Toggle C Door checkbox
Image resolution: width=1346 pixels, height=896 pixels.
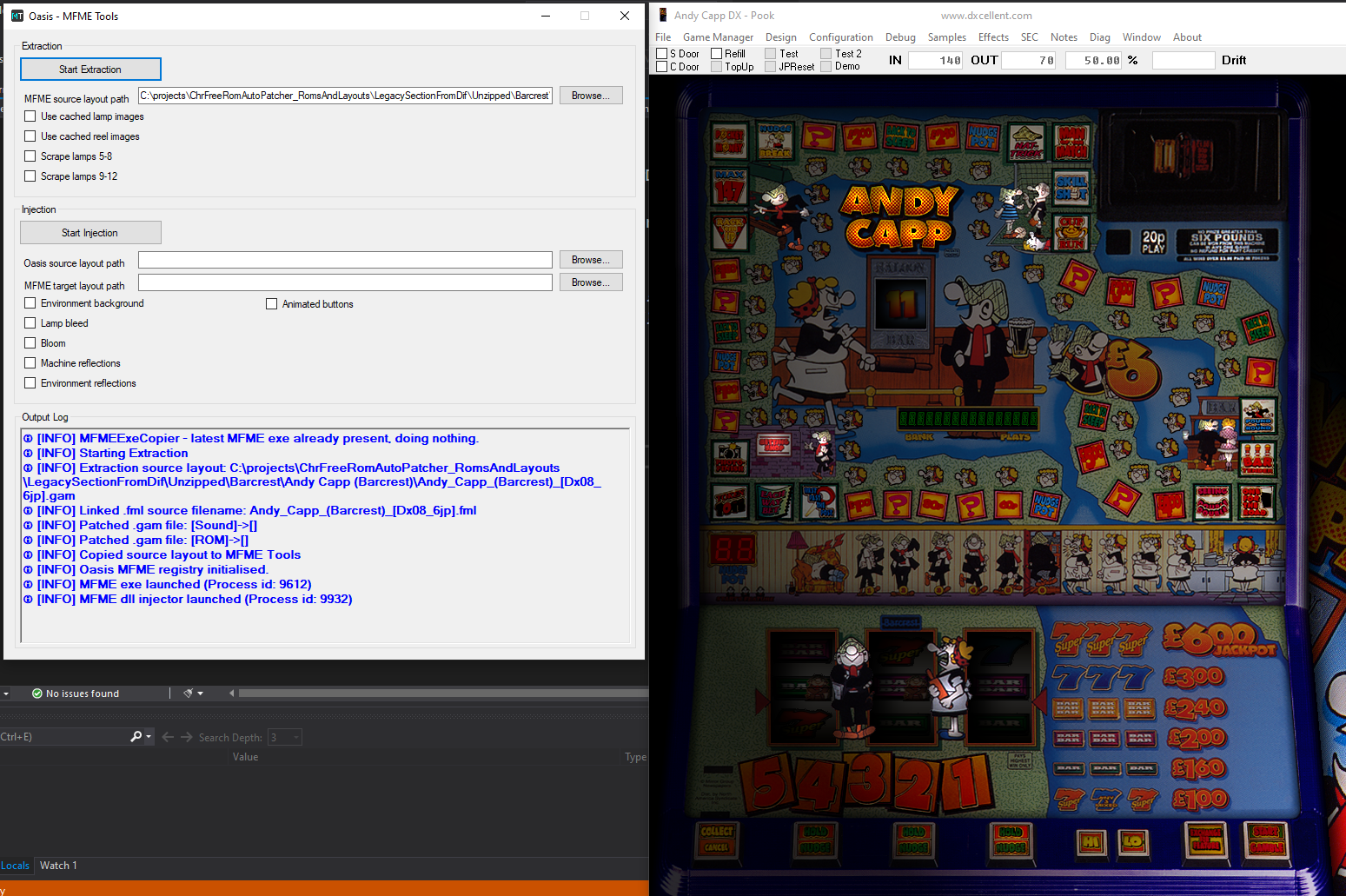coord(661,66)
